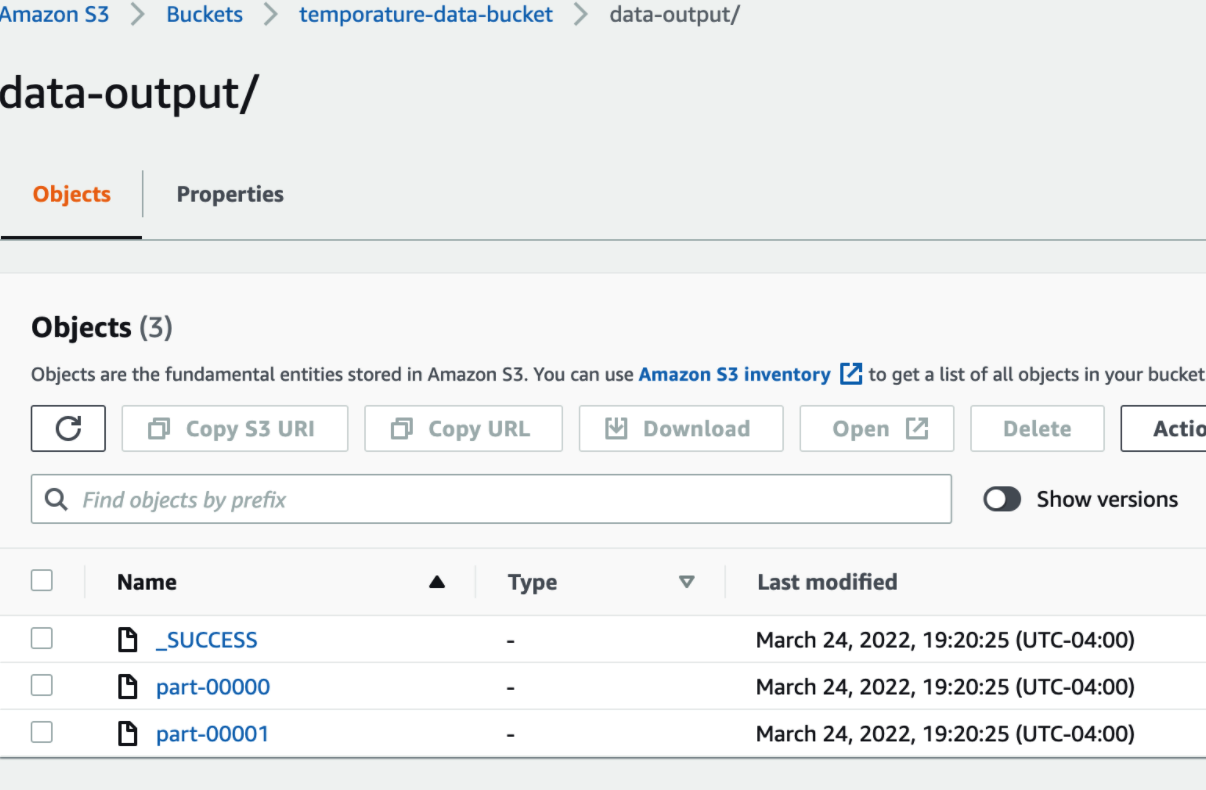Check the part-00000 object checkbox
Screen dimensions: 1206x790
(42, 685)
